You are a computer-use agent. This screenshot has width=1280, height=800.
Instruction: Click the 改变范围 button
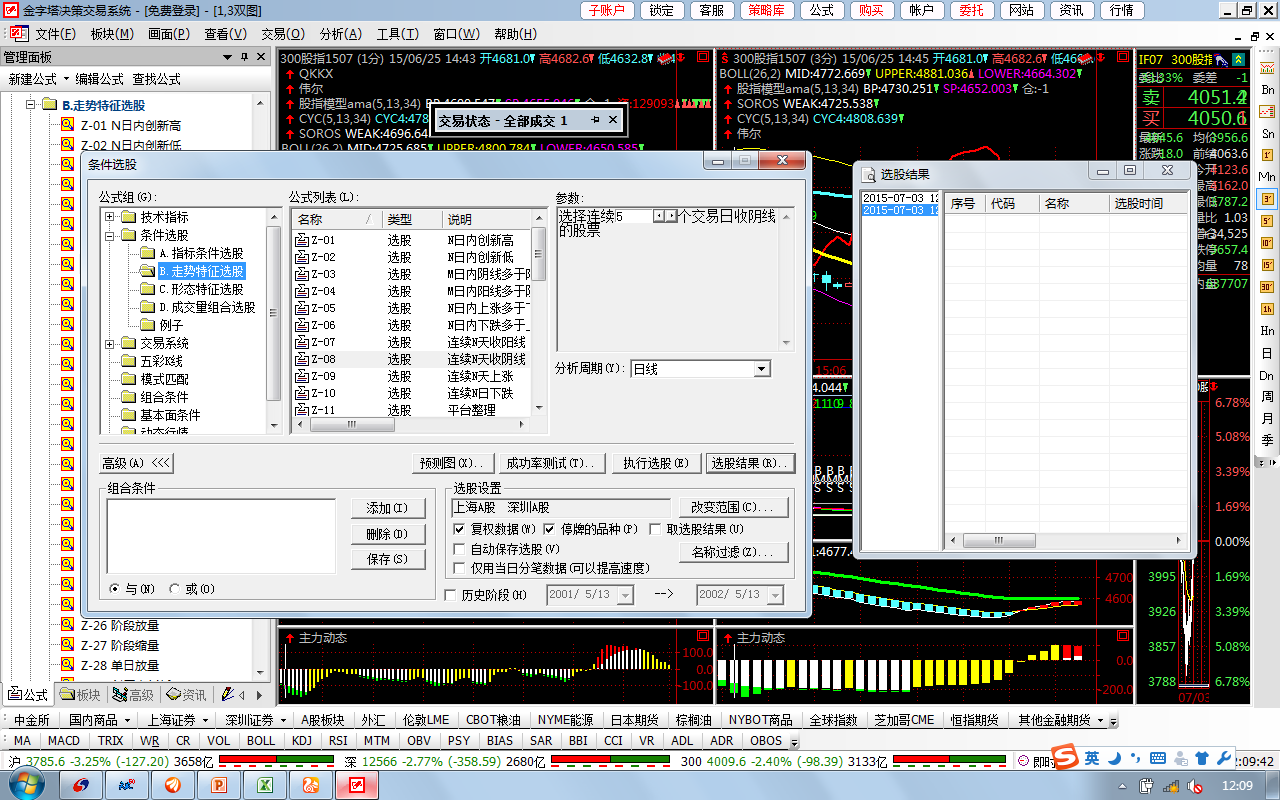click(733, 507)
